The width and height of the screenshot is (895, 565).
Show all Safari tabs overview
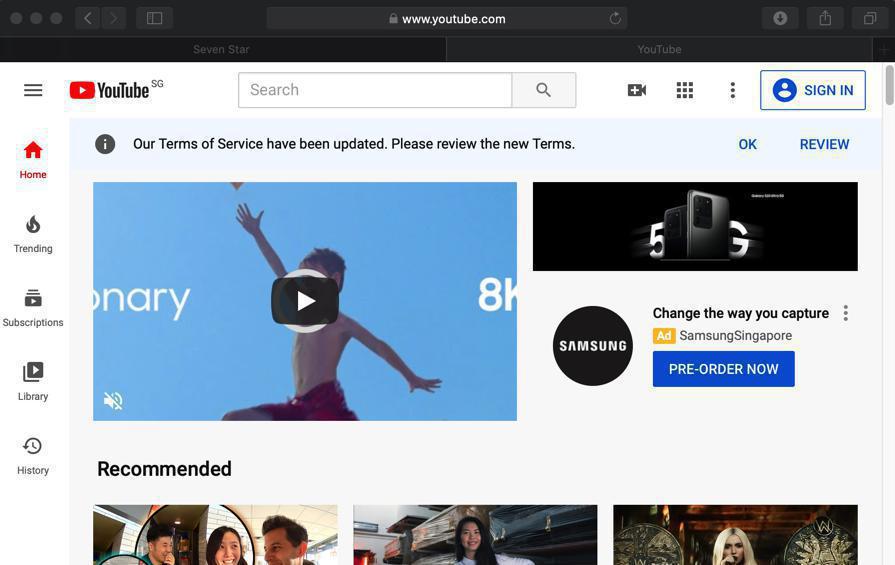[870, 18]
